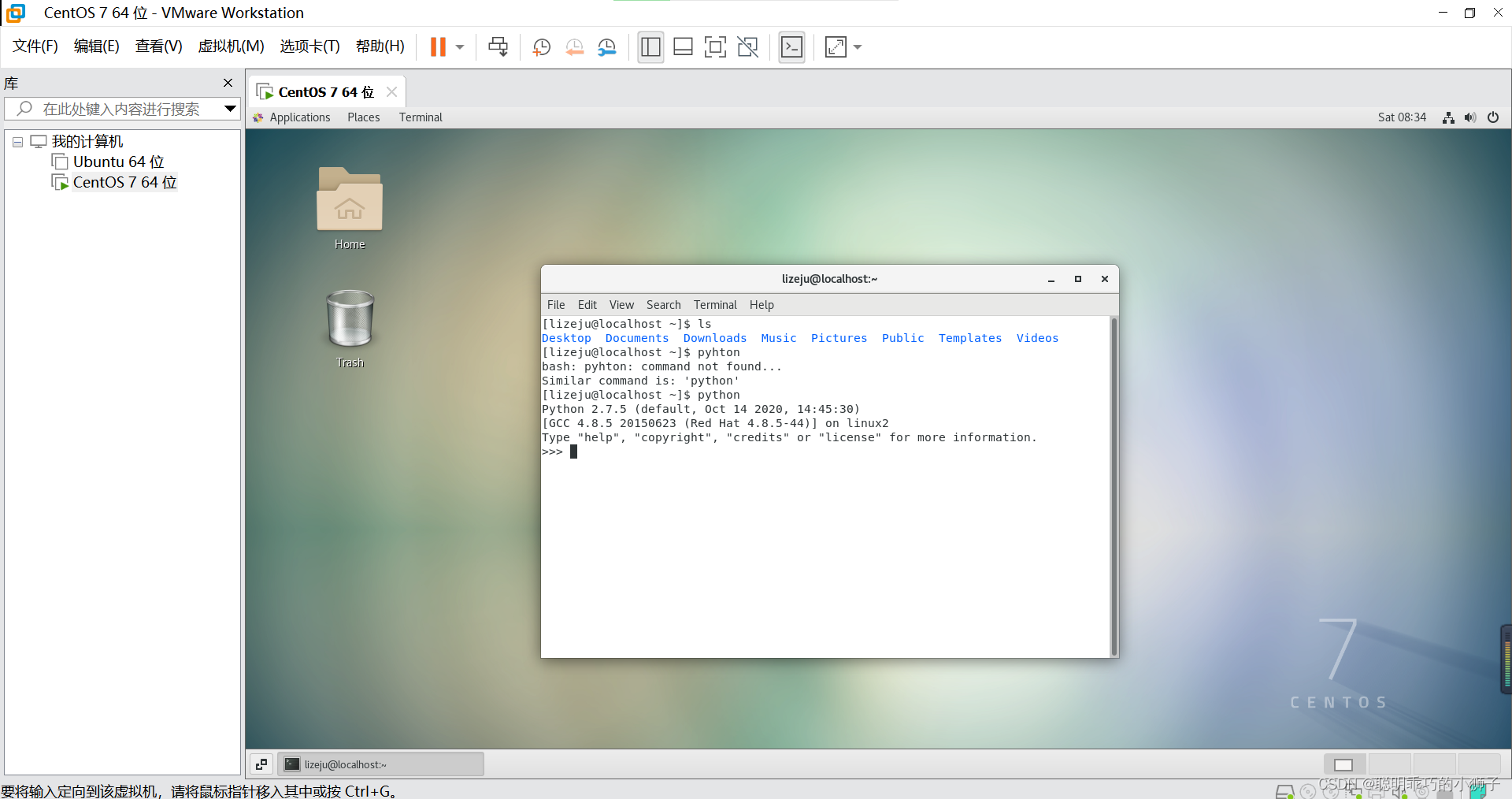
Task: Click the volume speaker icon
Action: pyautogui.click(x=1470, y=117)
